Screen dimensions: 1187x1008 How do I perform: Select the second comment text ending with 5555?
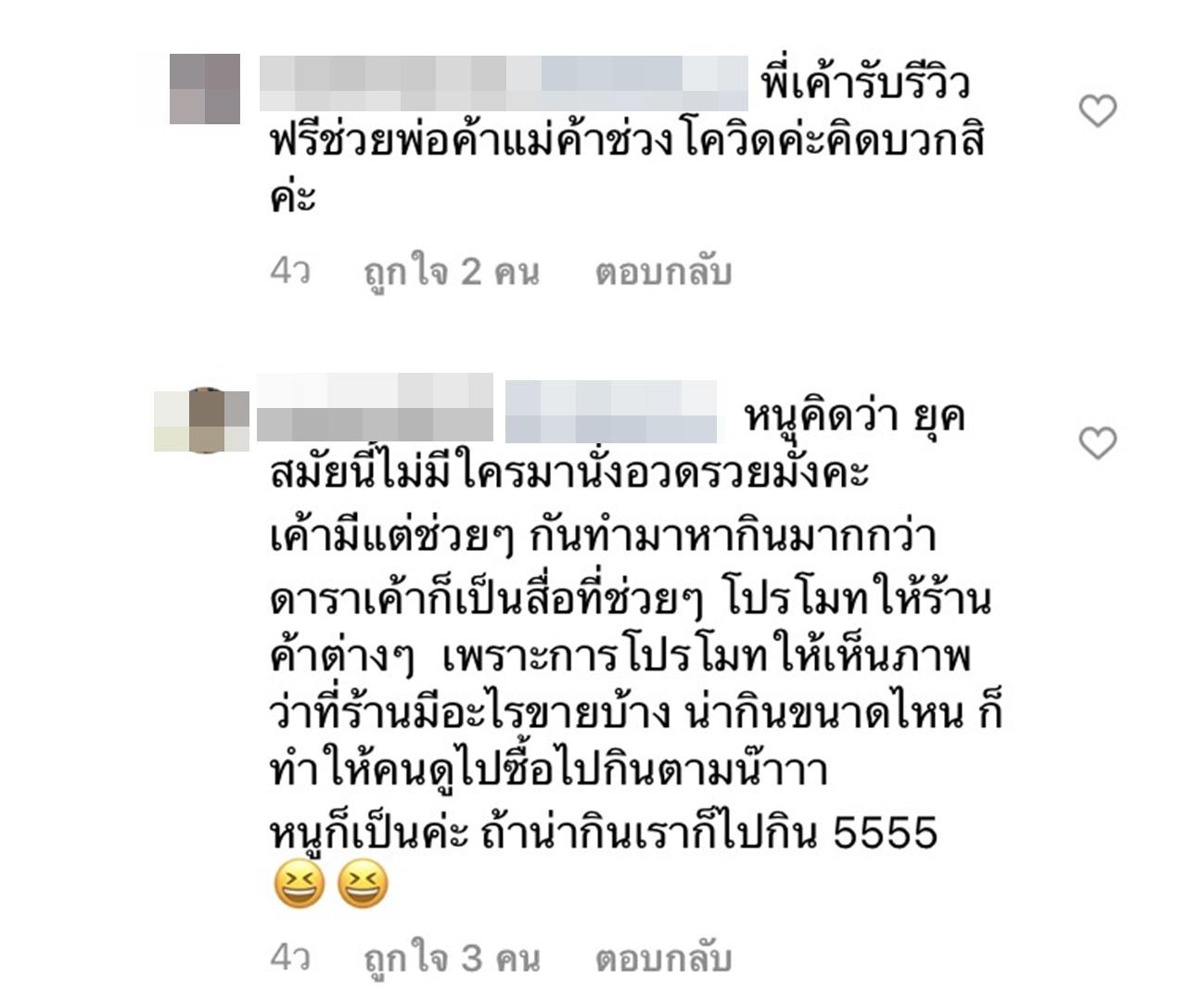[636, 621]
